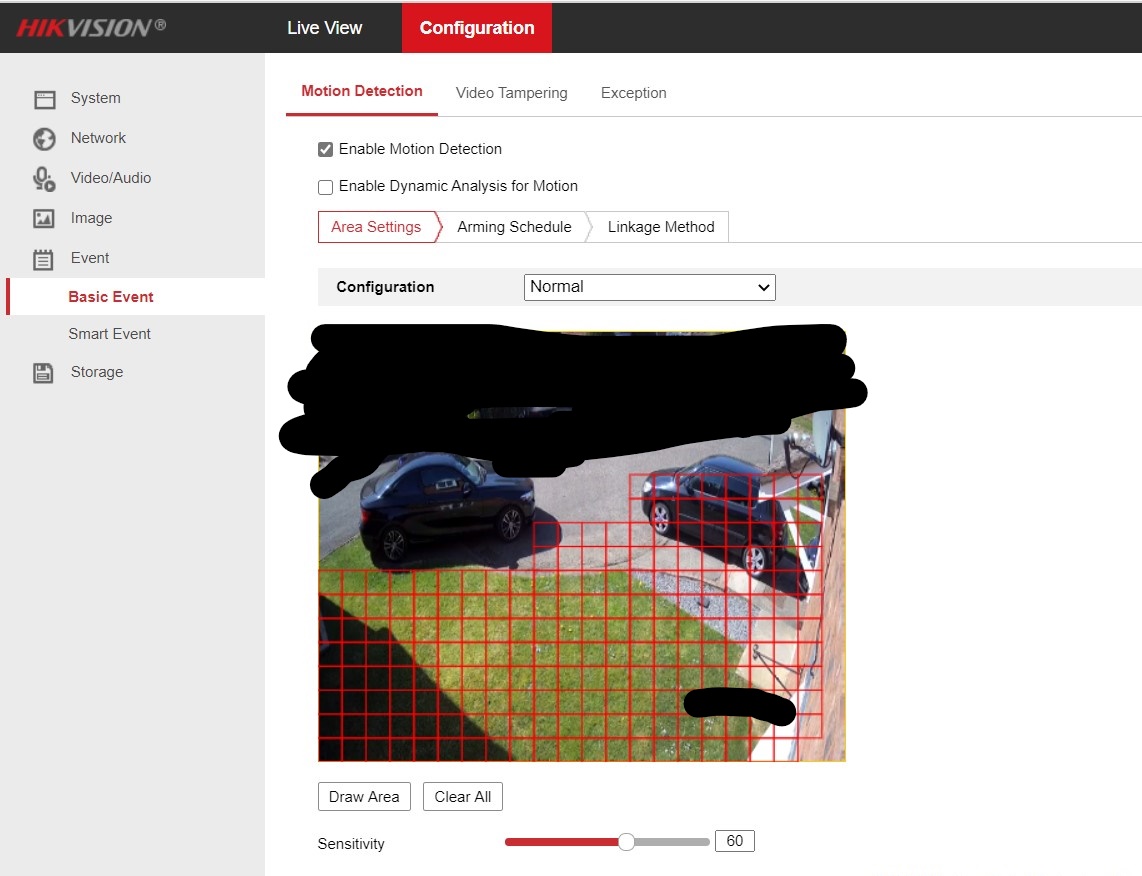Viewport: 1142px width, 876px height.
Task: Open the Configuration Normal dropdown
Action: 649,287
